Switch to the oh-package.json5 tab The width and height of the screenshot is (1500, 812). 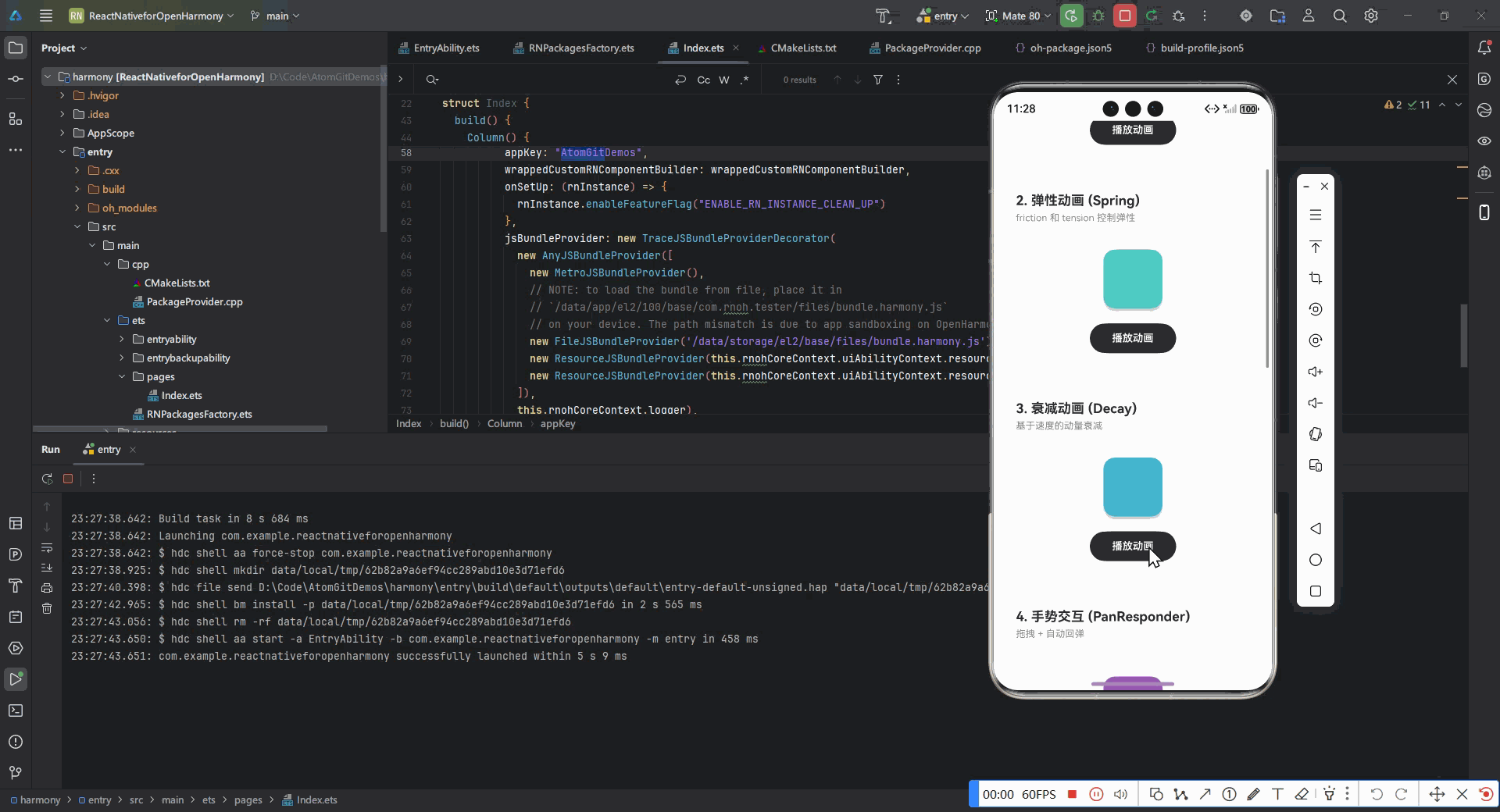click(x=1063, y=48)
